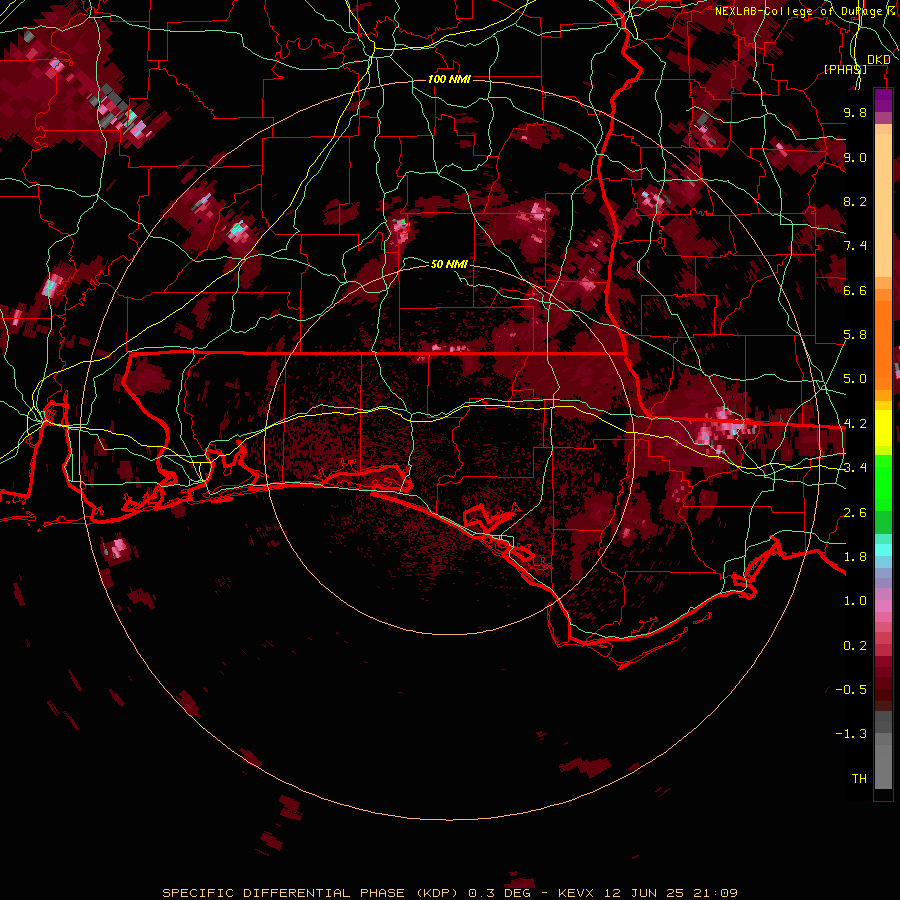This screenshot has height=900, width=900.
Task: Click the 6.6 value on the color scale
Action: [855, 290]
